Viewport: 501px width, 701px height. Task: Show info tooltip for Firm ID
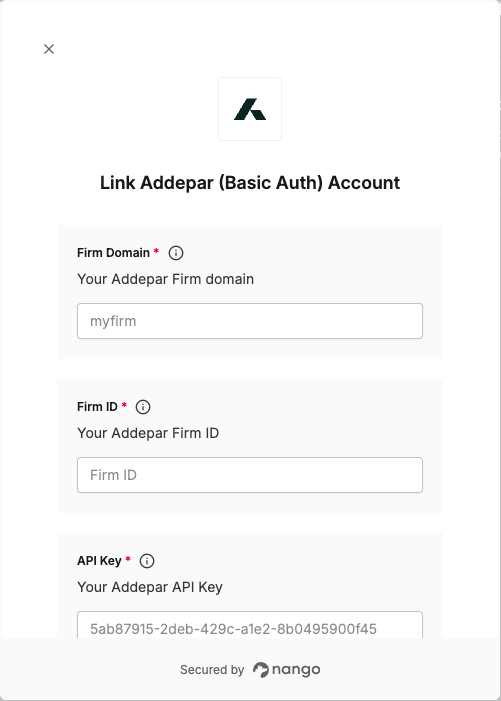click(143, 407)
